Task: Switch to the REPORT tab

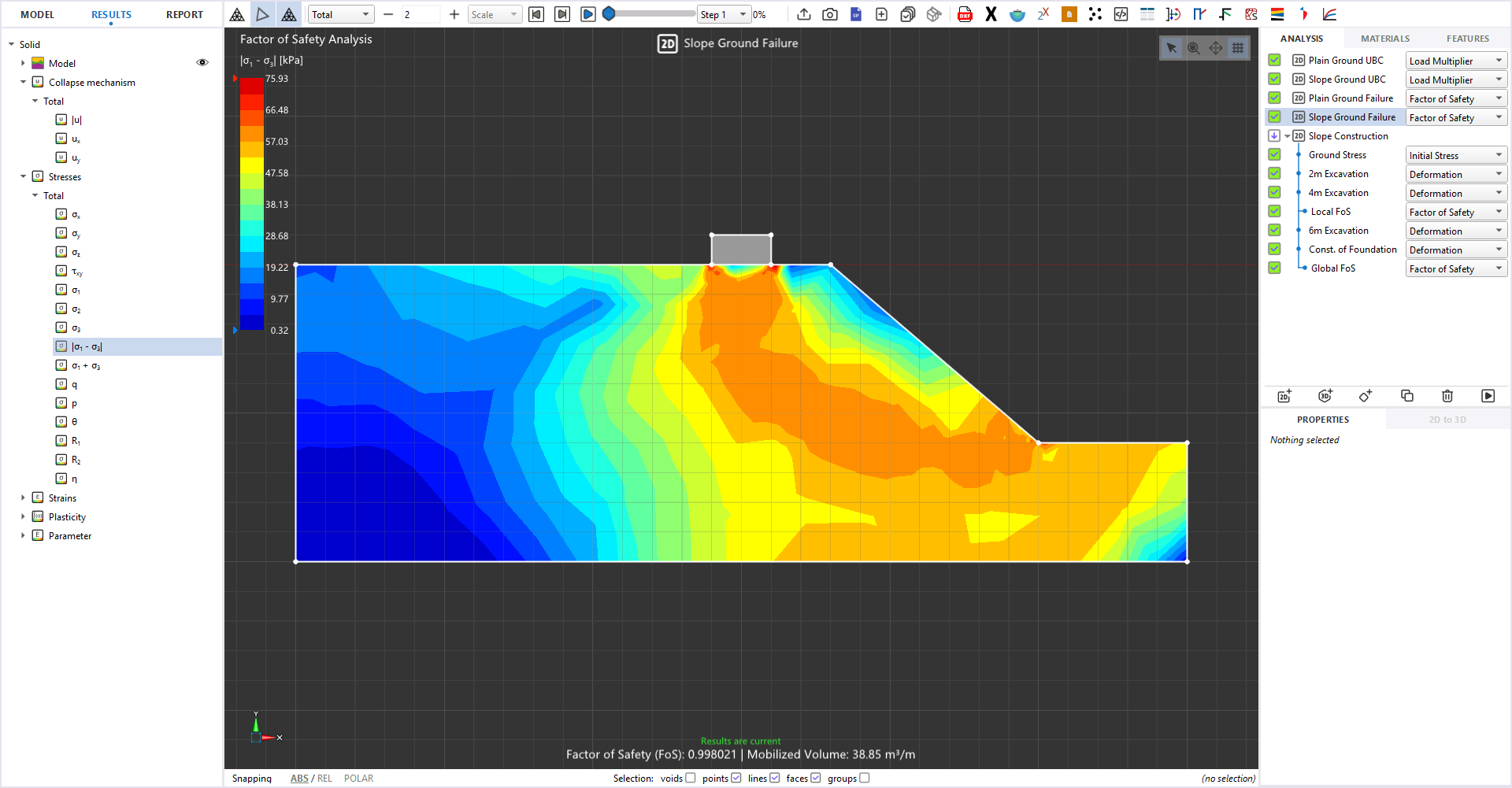Action: click(x=184, y=14)
